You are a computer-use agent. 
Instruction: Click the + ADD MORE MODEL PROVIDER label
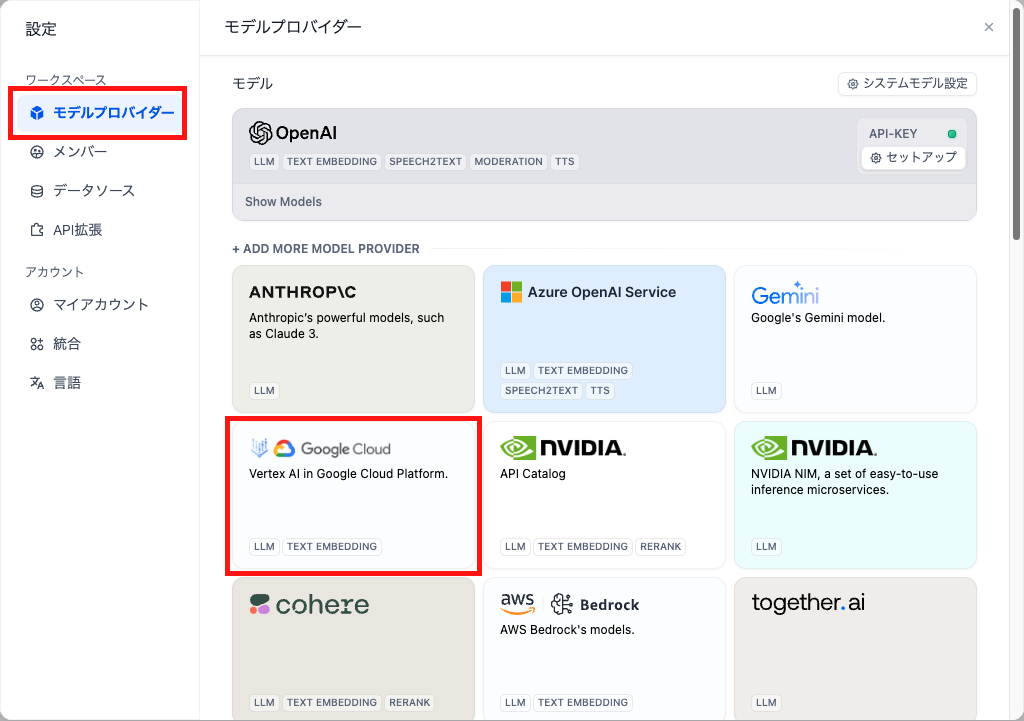click(x=326, y=249)
